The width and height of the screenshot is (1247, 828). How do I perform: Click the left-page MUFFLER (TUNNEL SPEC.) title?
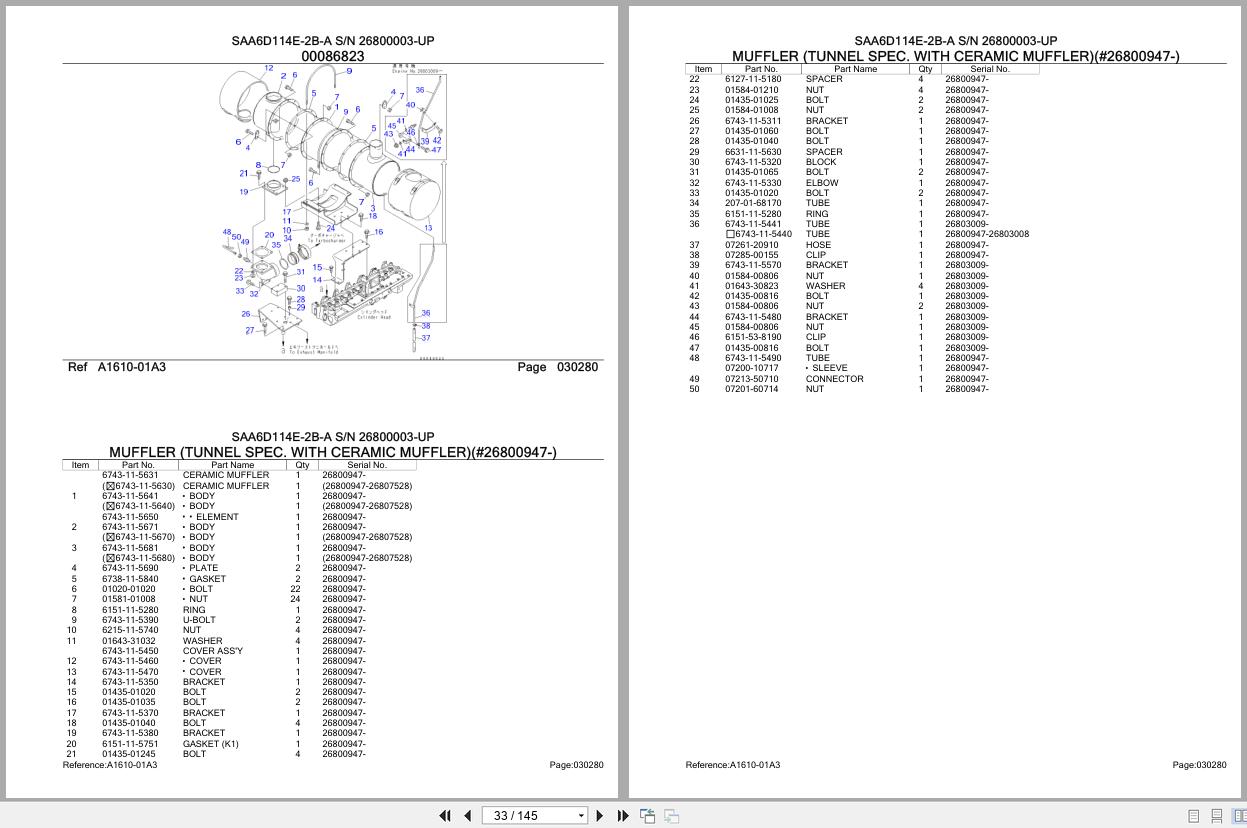point(333,452)
